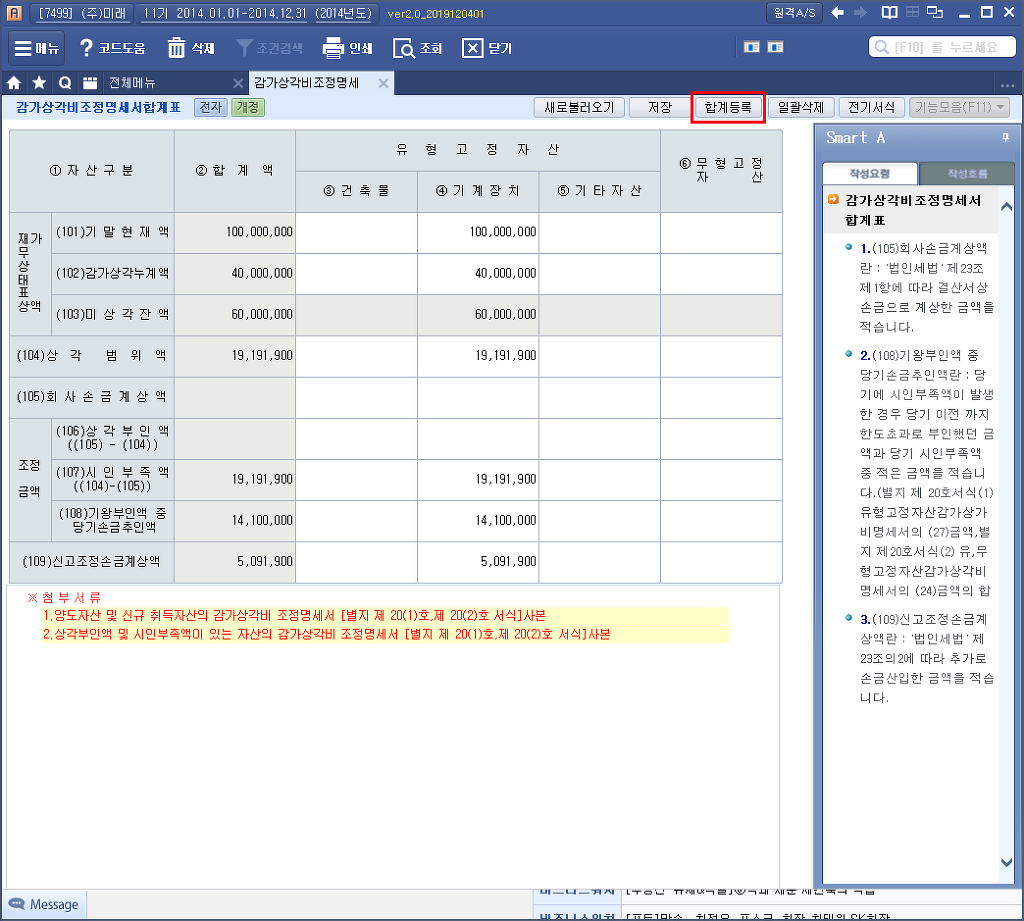1024x921 pixels.
Task: Open the book manual icon
Action: click(x=889, y=12)
